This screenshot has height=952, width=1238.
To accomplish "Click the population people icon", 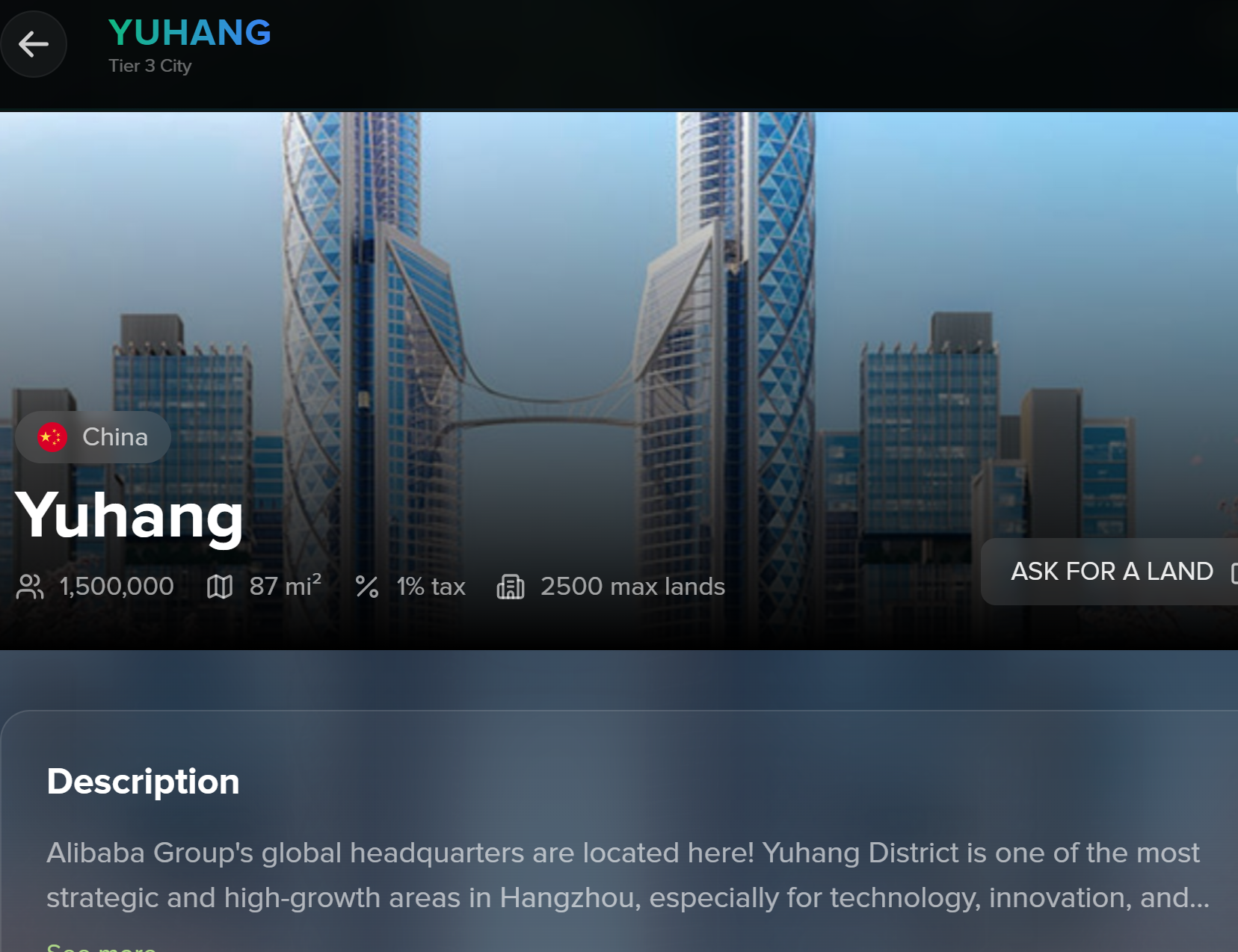I will pos(30,587).
